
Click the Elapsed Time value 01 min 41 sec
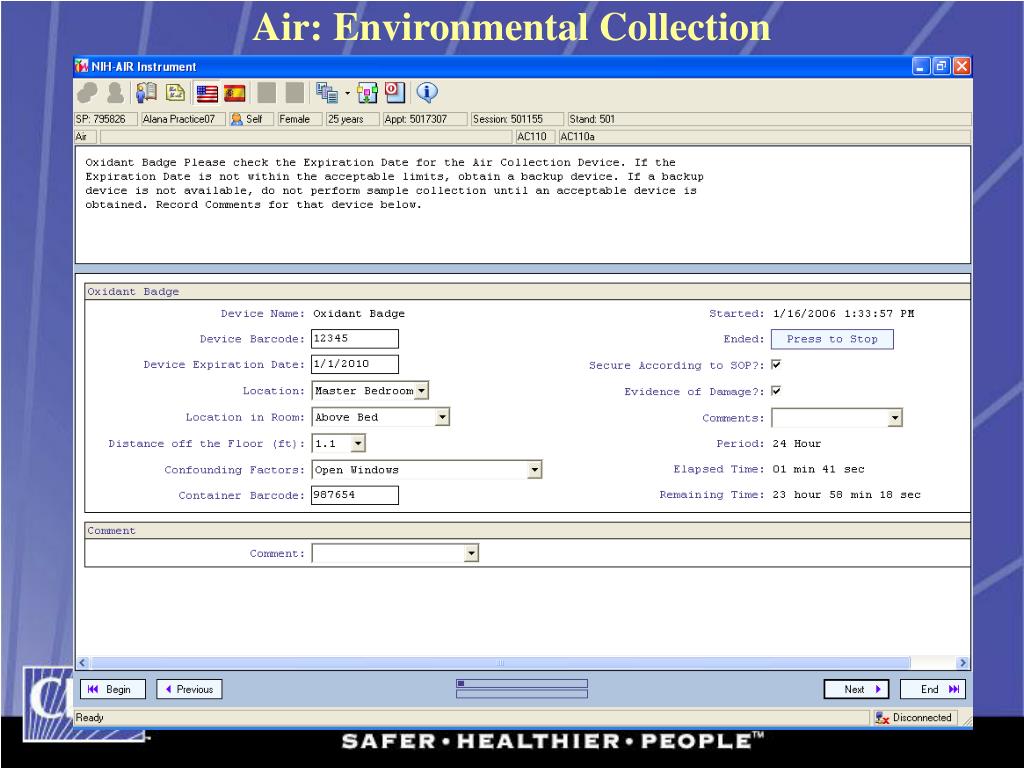(818, 469)
